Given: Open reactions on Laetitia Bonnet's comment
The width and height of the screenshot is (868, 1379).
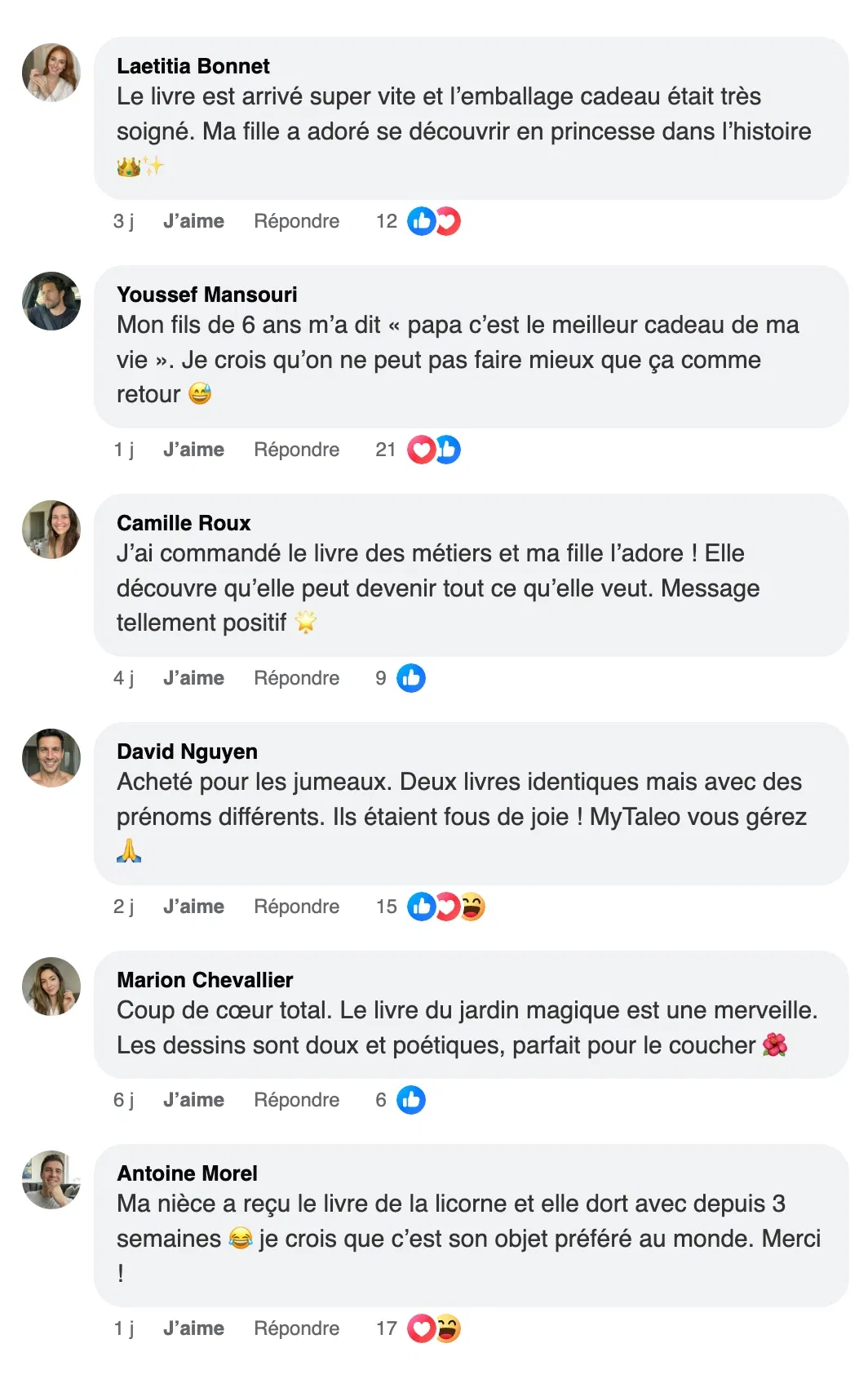Looking at the screenshot, I should click(433, 221).
